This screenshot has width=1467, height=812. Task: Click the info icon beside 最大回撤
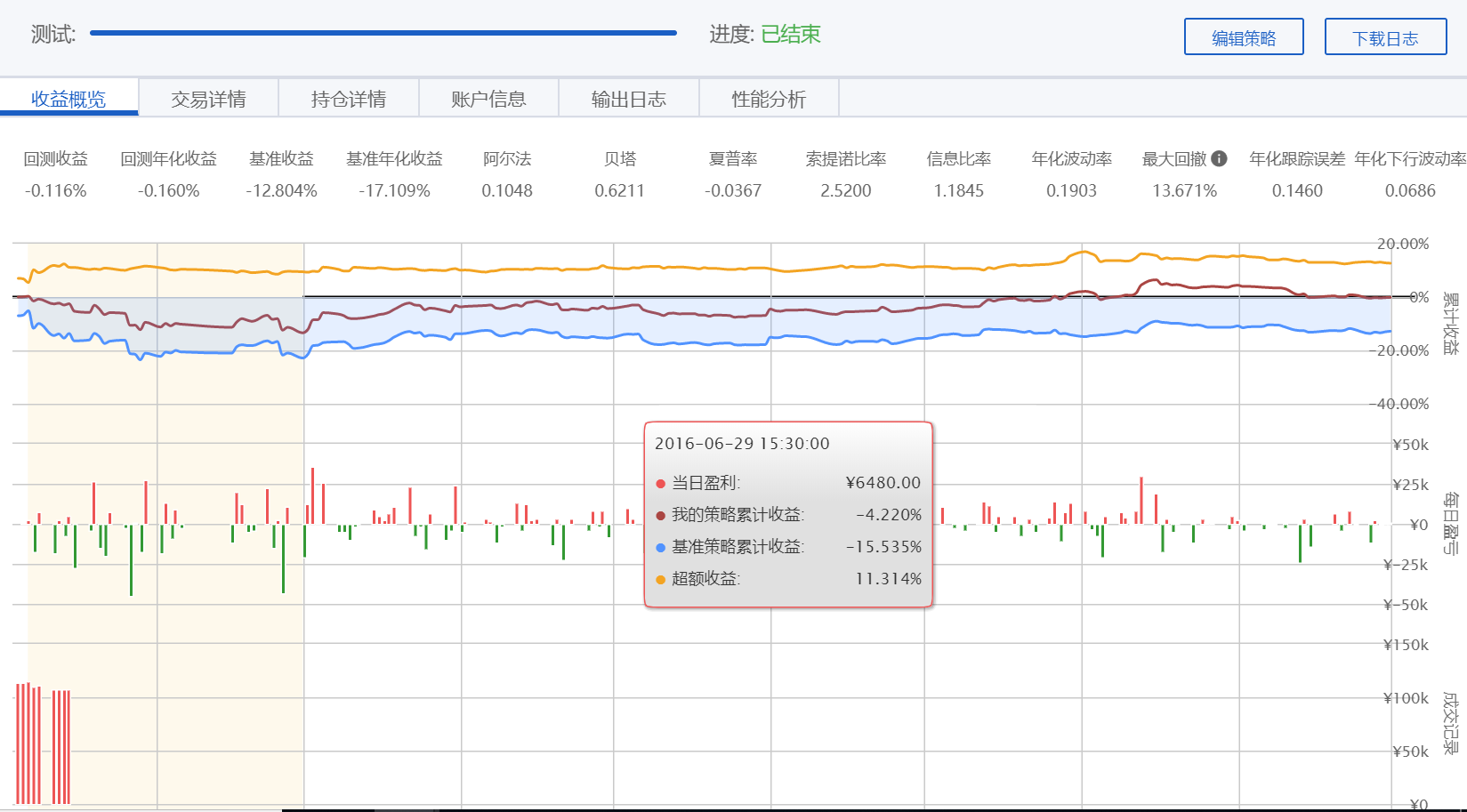[1220, 158]
